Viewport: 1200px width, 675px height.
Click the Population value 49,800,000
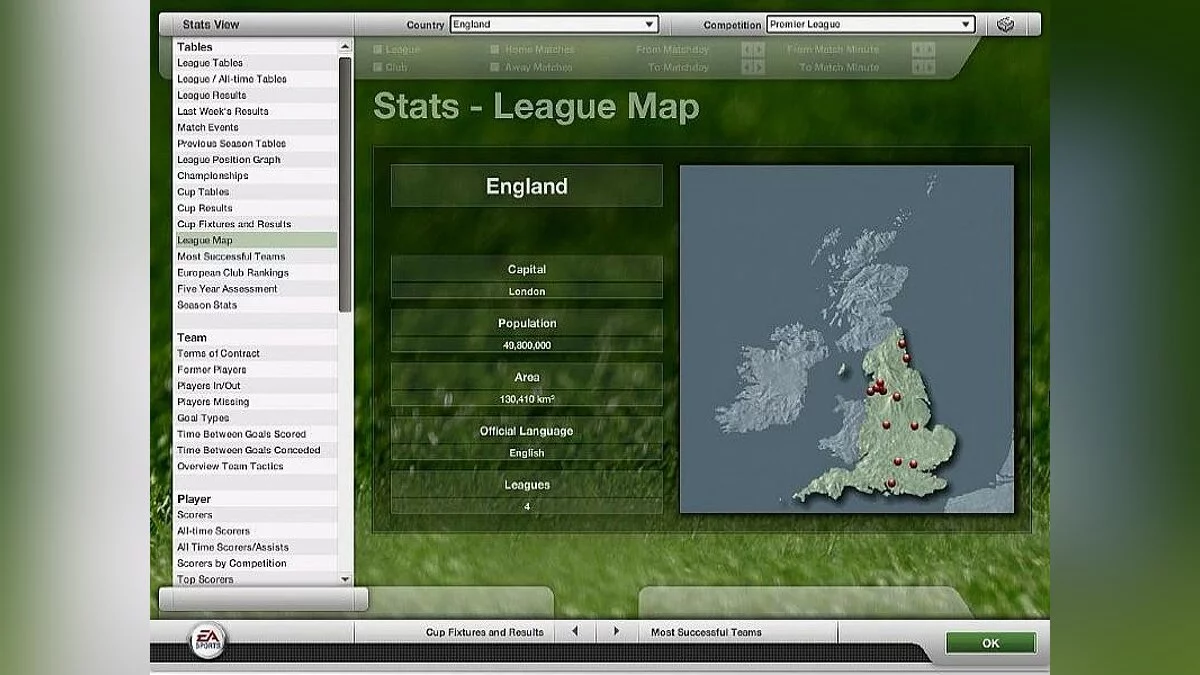click(527, 345)
